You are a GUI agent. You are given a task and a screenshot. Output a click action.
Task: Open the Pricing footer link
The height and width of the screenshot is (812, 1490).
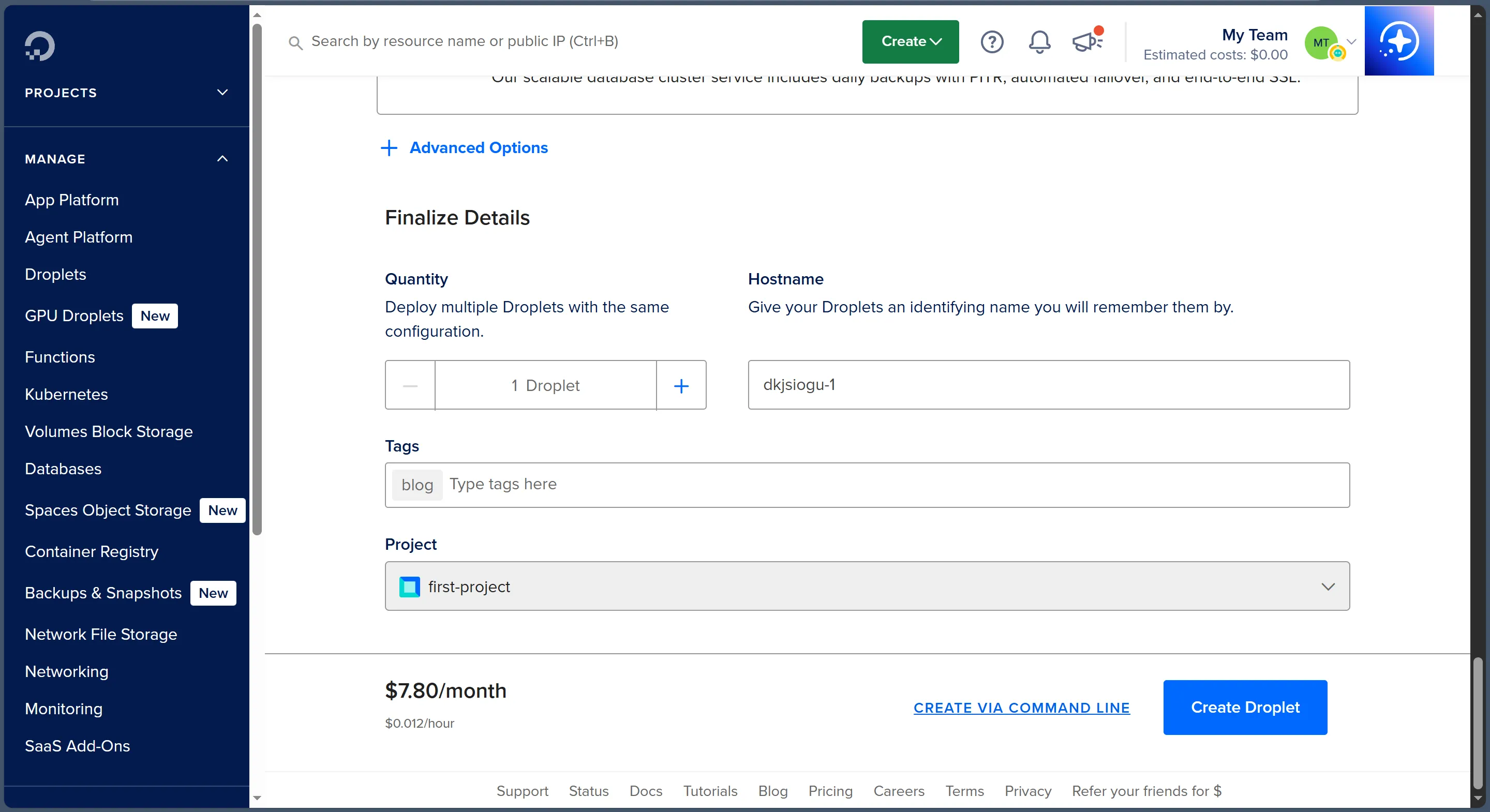[x=830, y=791]
